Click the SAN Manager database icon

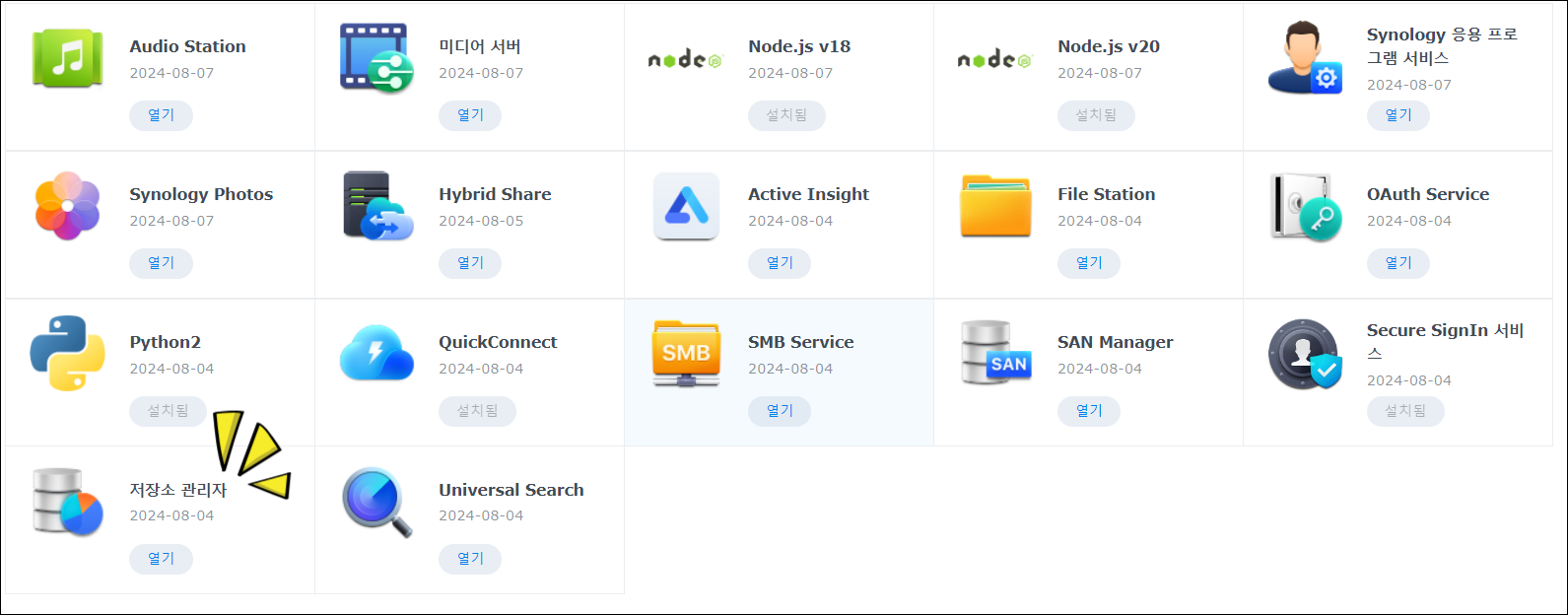995,353
